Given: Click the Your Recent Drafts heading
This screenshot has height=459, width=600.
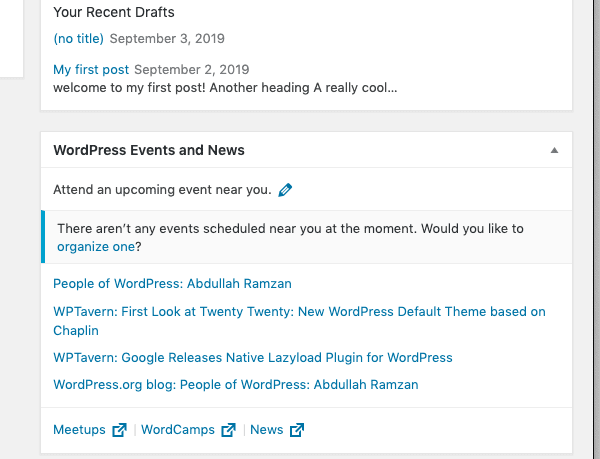Looking at the screenshot, I should [114, 12].
